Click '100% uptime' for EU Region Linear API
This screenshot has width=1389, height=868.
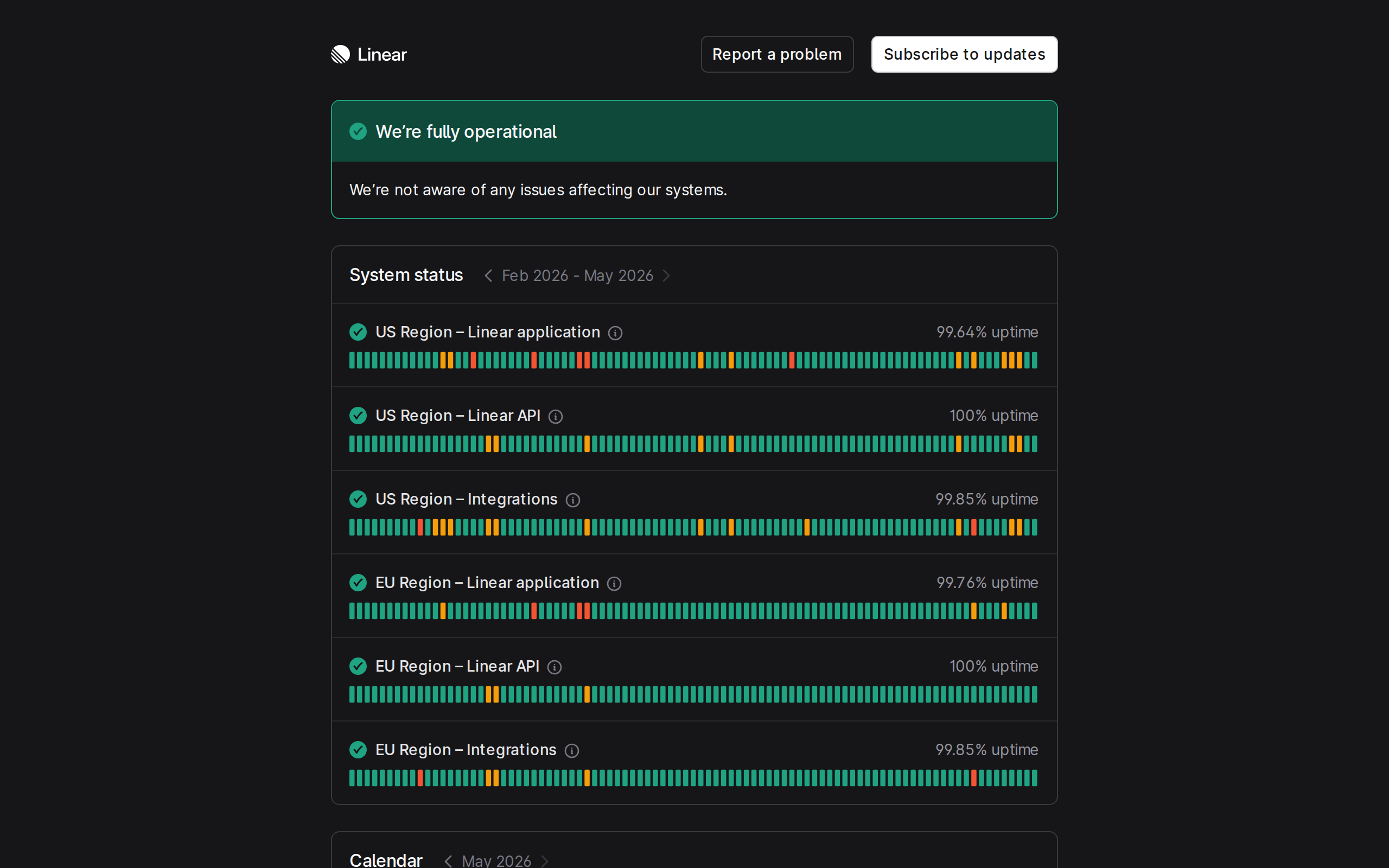[993, 666]
